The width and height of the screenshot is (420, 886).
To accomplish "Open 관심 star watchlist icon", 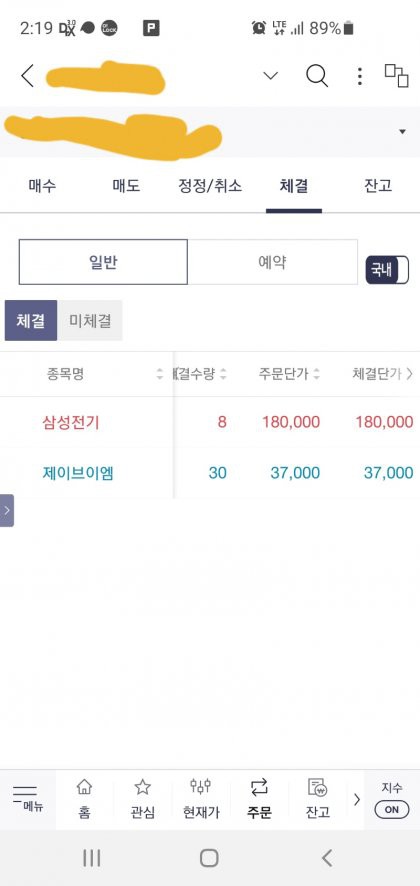I will click(x=142, y=799).
